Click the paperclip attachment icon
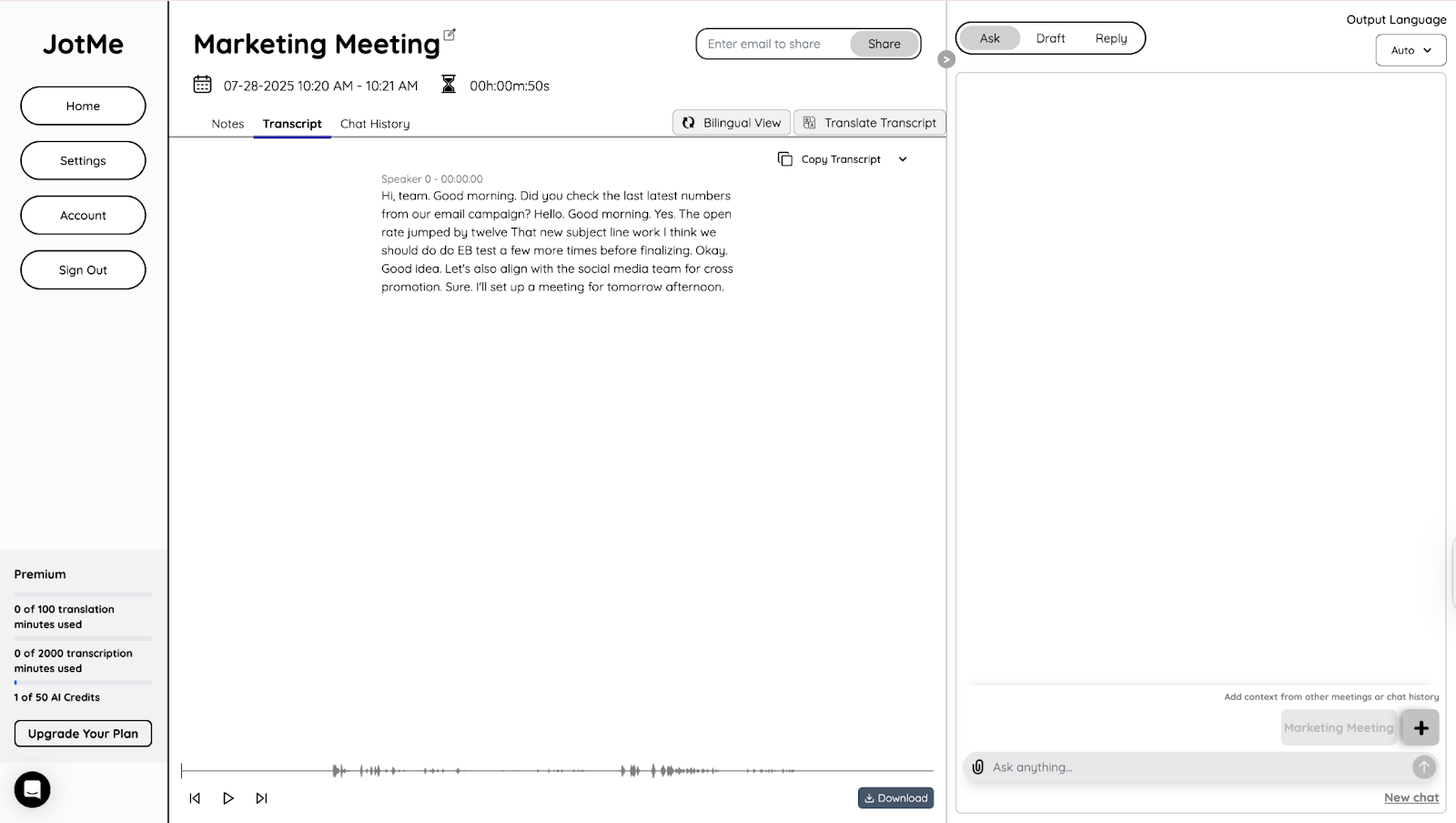The width and height of the screenshot is (1456, 823). tap(977, 767)
